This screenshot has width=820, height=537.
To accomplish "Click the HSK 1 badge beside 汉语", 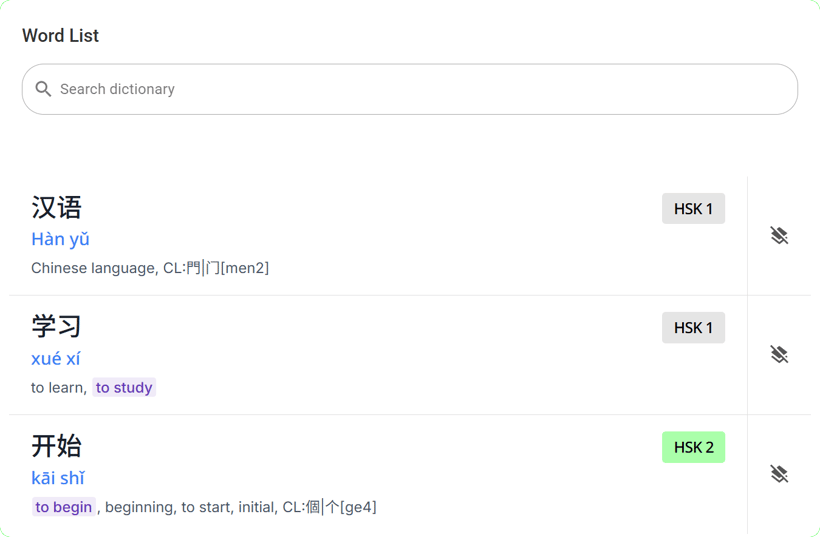I will click(693, 209).
